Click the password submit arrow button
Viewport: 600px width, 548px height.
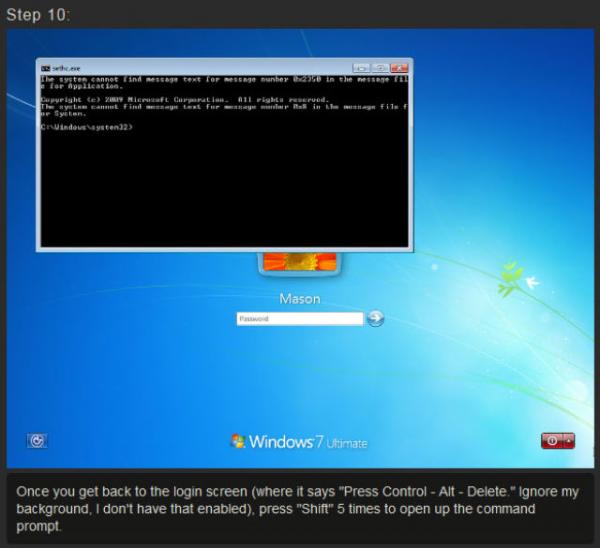pos(375,319)
